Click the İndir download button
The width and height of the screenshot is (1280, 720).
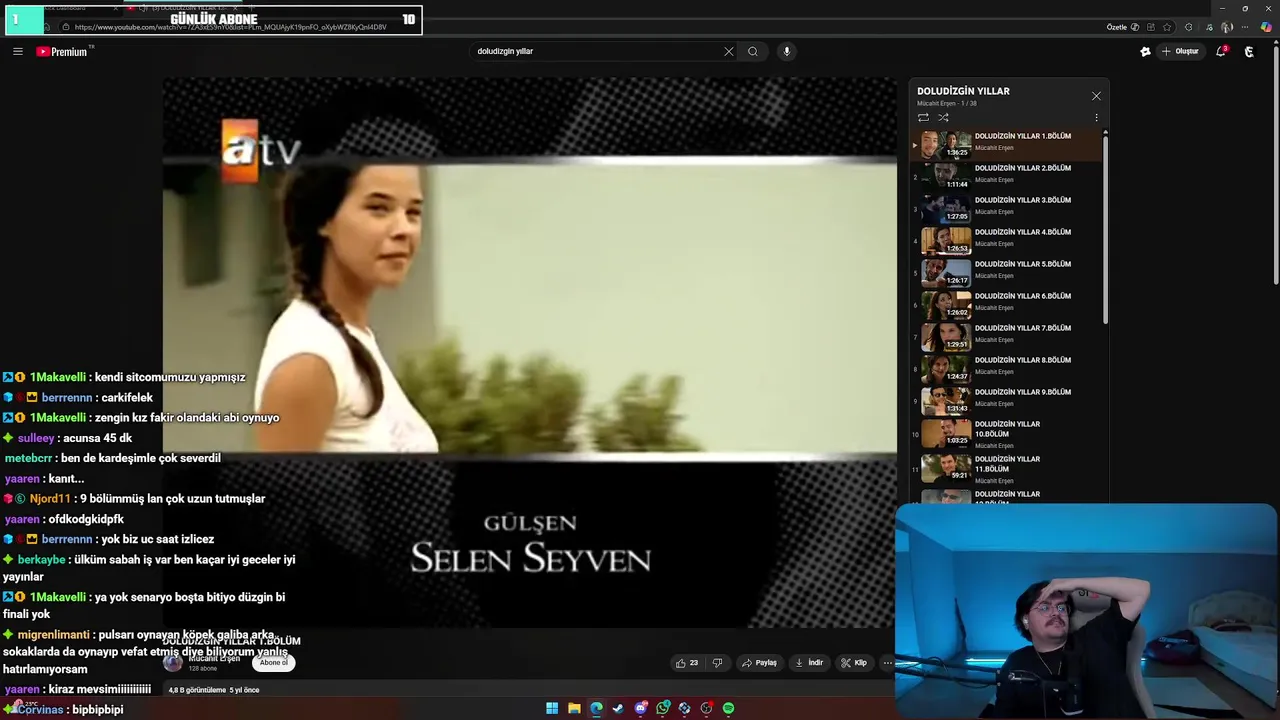coord(809,662)
